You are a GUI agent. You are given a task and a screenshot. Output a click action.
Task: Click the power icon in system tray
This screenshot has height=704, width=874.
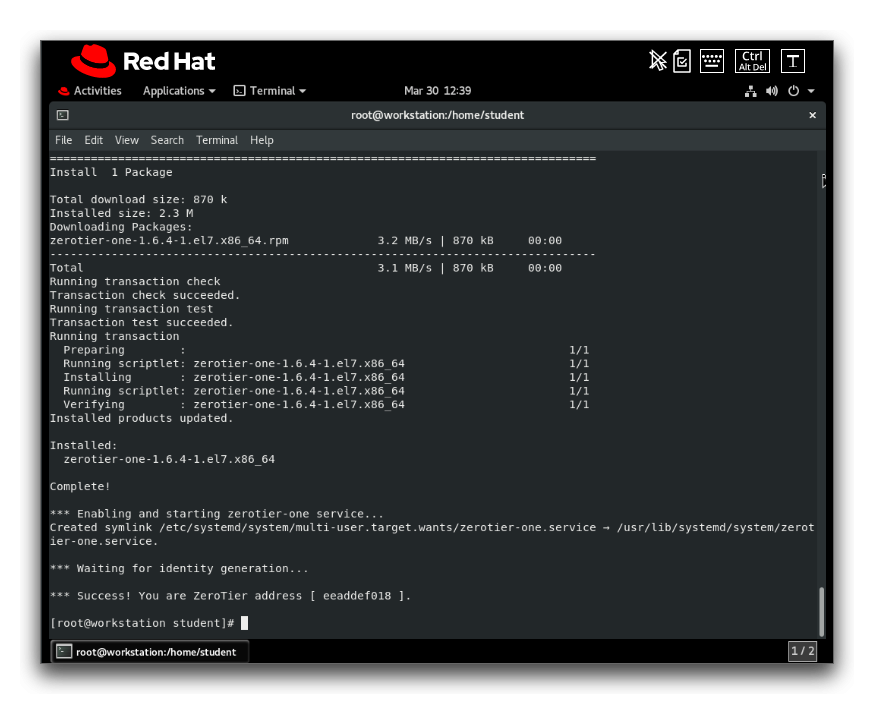(x=793, y=91)
